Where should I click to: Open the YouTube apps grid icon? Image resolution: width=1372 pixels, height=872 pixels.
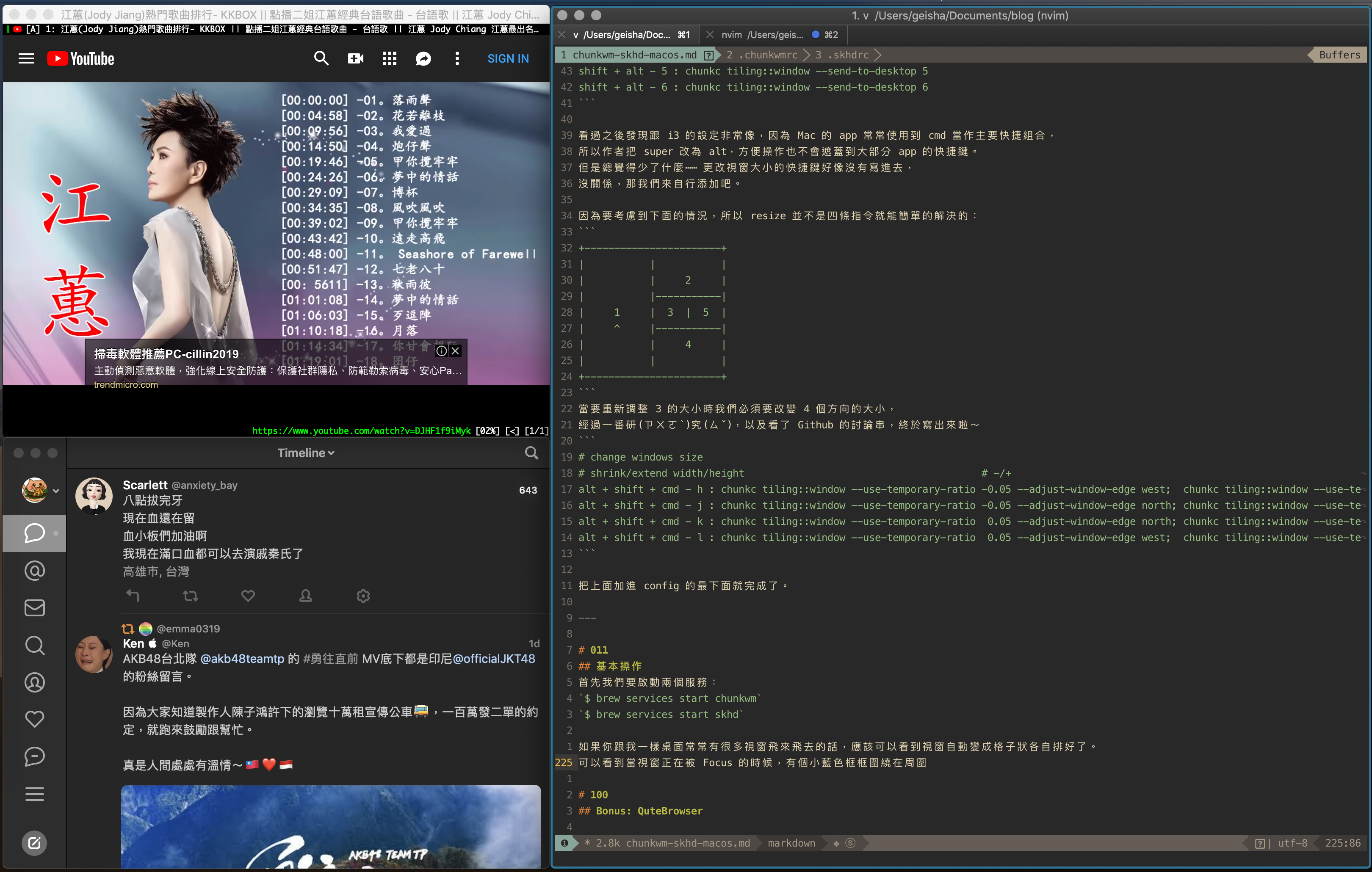pos(389,58)
